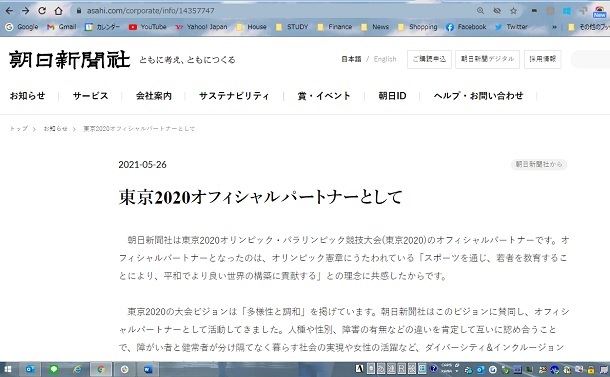The width and height of the screenshot is (610, 377).
Task: Click the 朝日新聞デジタル button
Action: [487, 59]
